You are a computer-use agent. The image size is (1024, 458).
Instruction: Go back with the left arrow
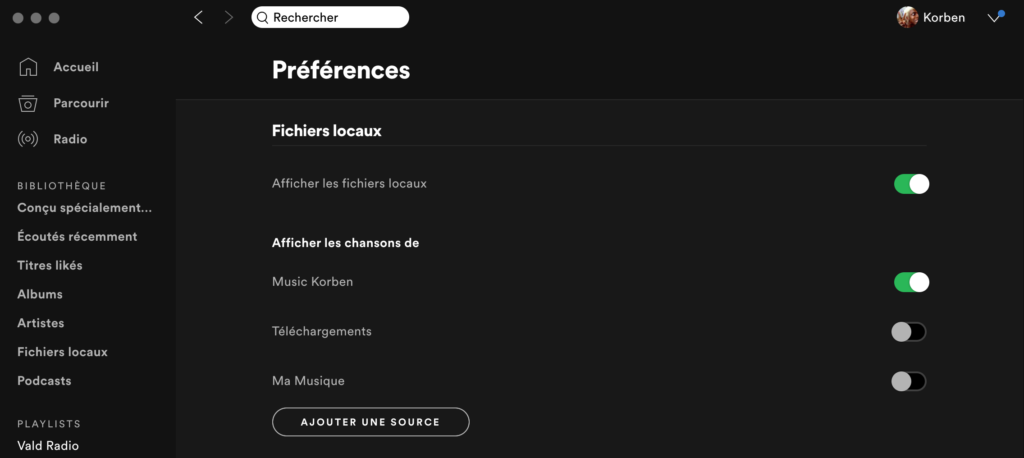[x=199, y=18]
